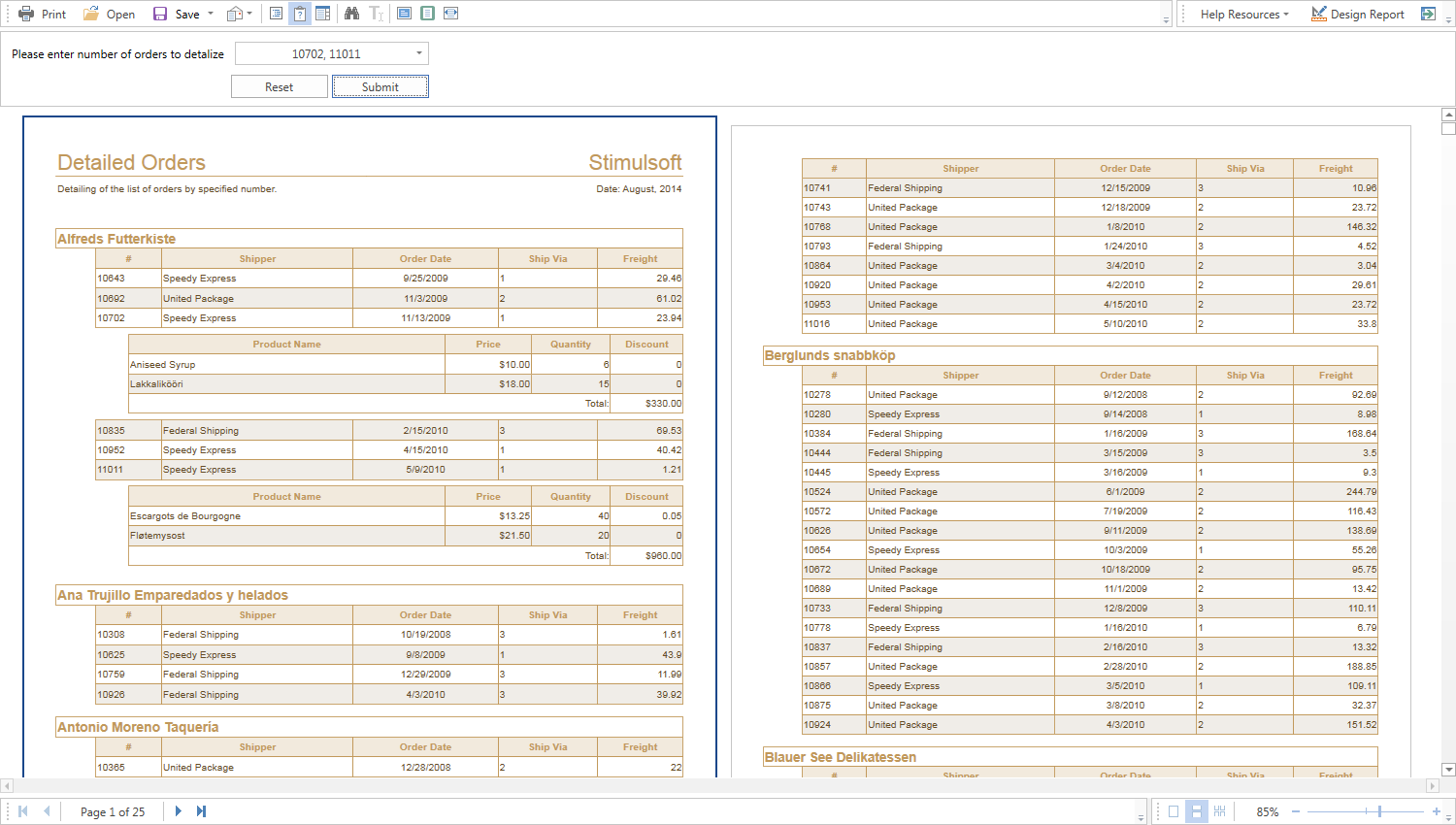1456x825 pixels.
Task: Toggle the Parameters panel icon
Action: pos(300,14)
